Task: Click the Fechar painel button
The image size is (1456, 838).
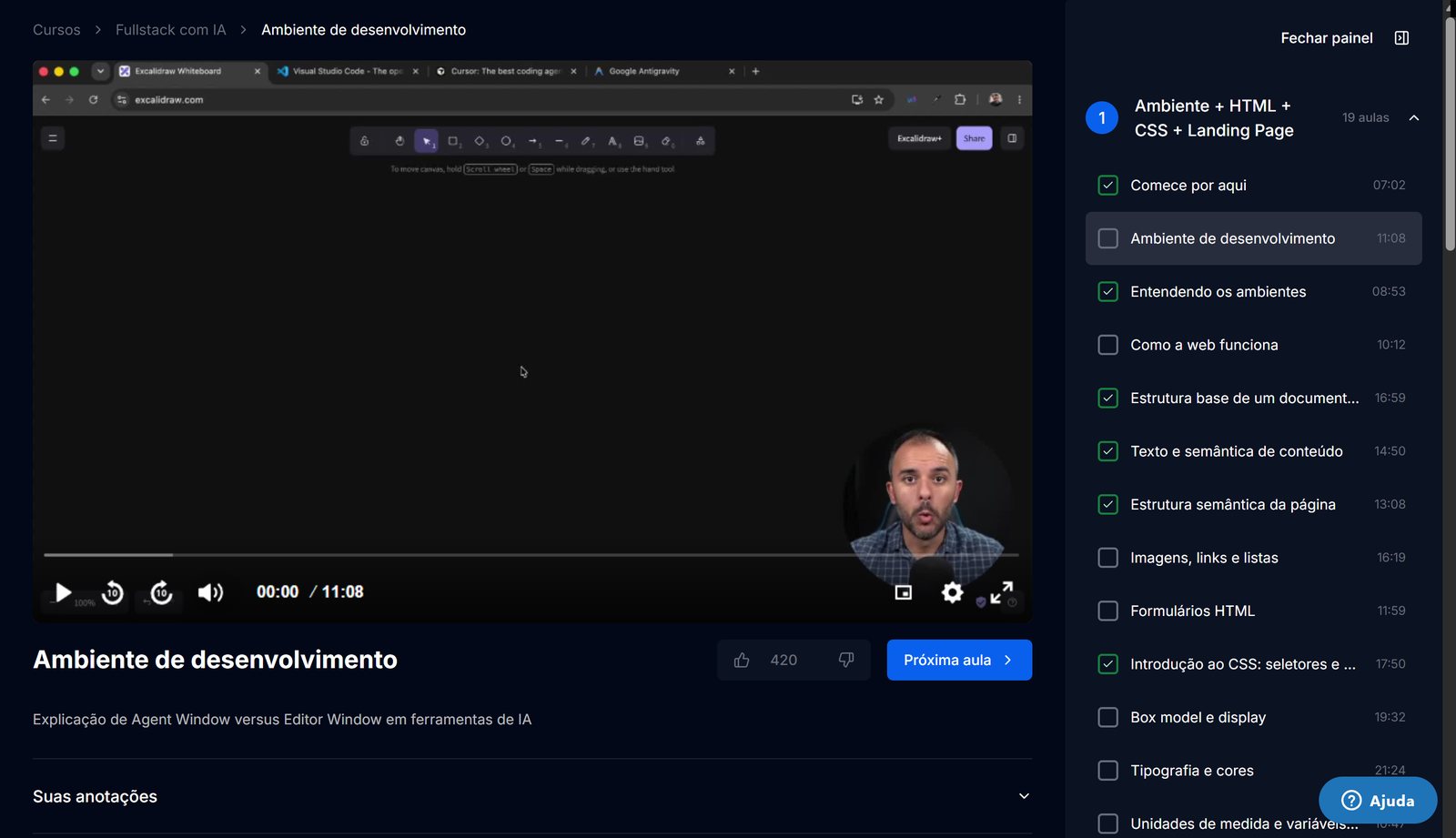Action: [x=1326, y=38]
